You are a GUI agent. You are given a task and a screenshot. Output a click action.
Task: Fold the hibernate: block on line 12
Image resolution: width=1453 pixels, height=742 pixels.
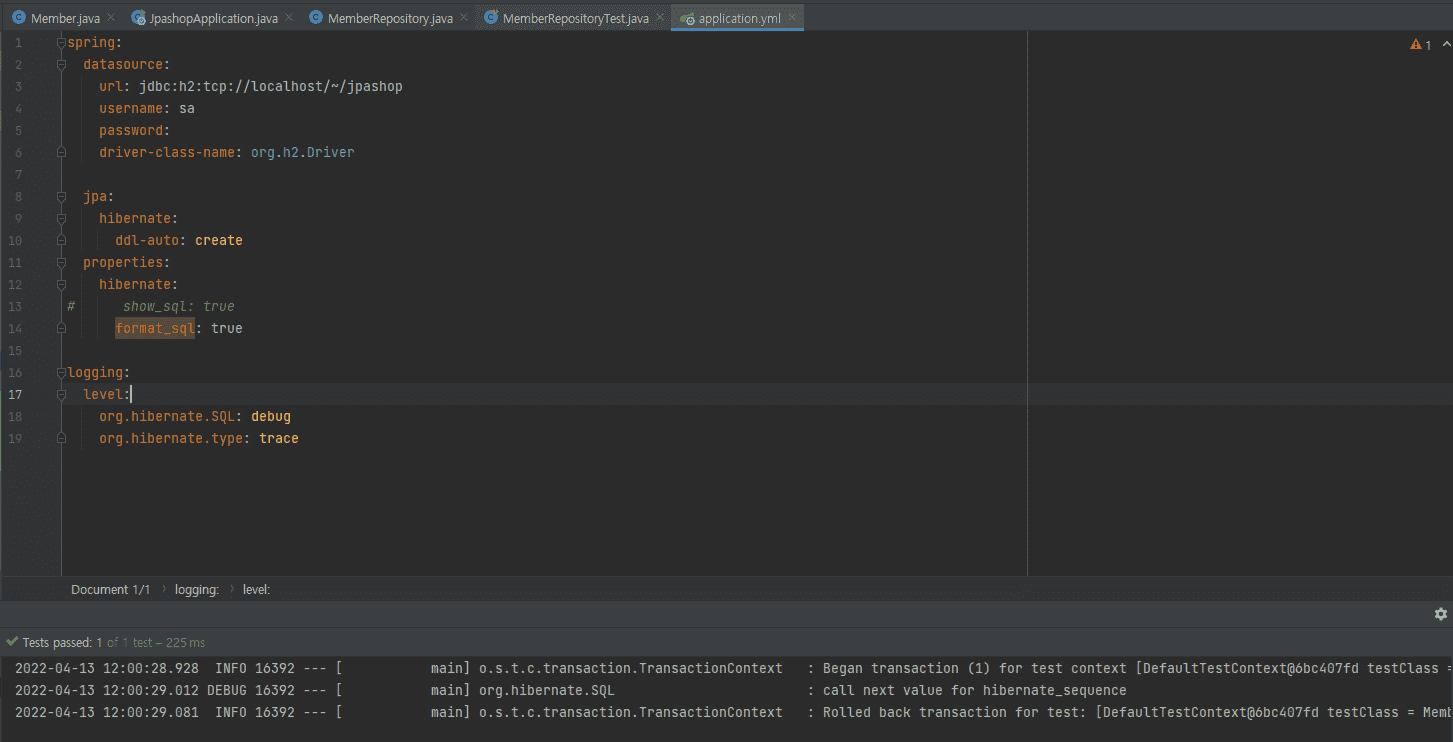click(62, 284)
